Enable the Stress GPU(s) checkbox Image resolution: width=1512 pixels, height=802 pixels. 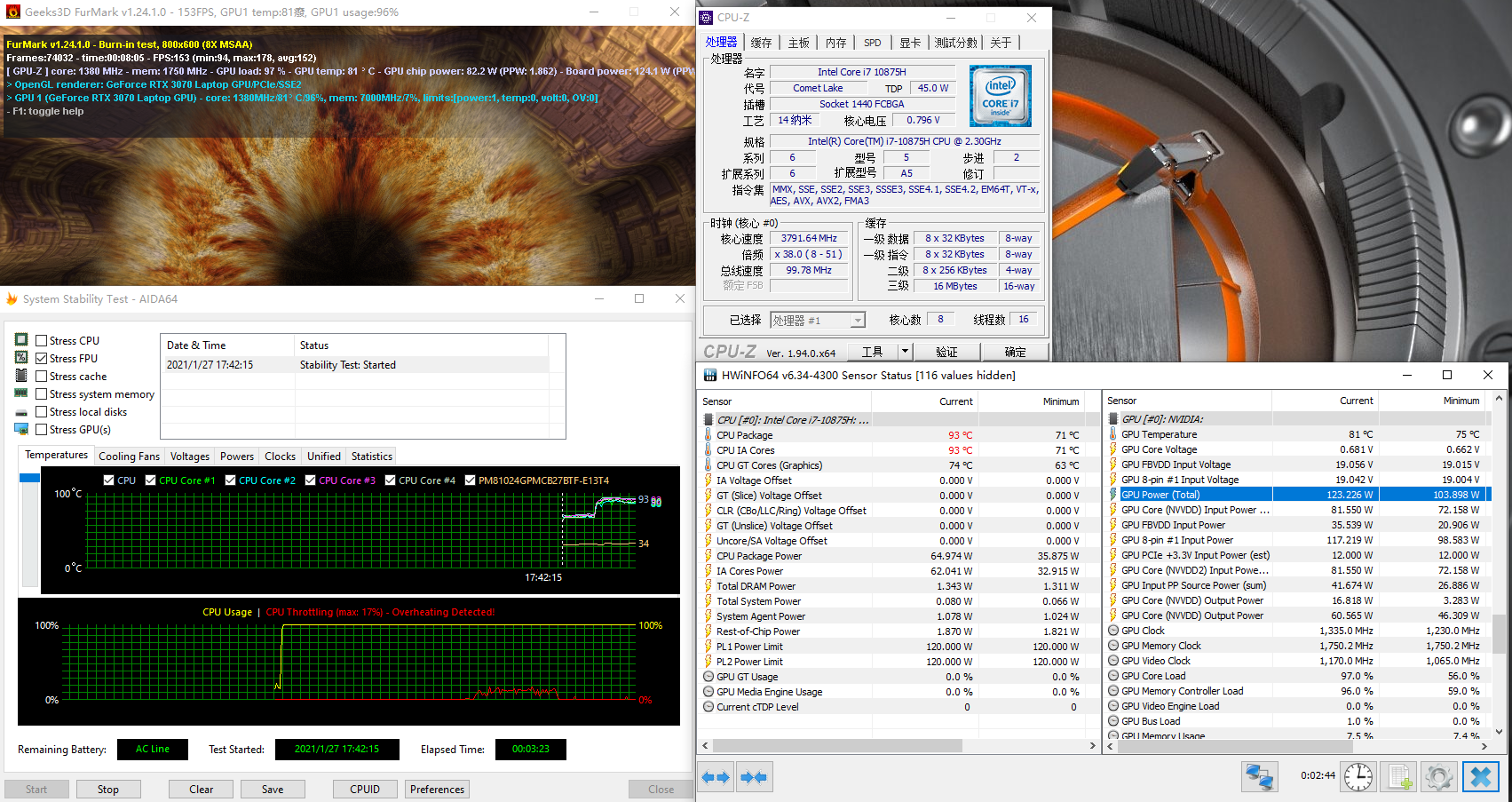click(41, 429)
